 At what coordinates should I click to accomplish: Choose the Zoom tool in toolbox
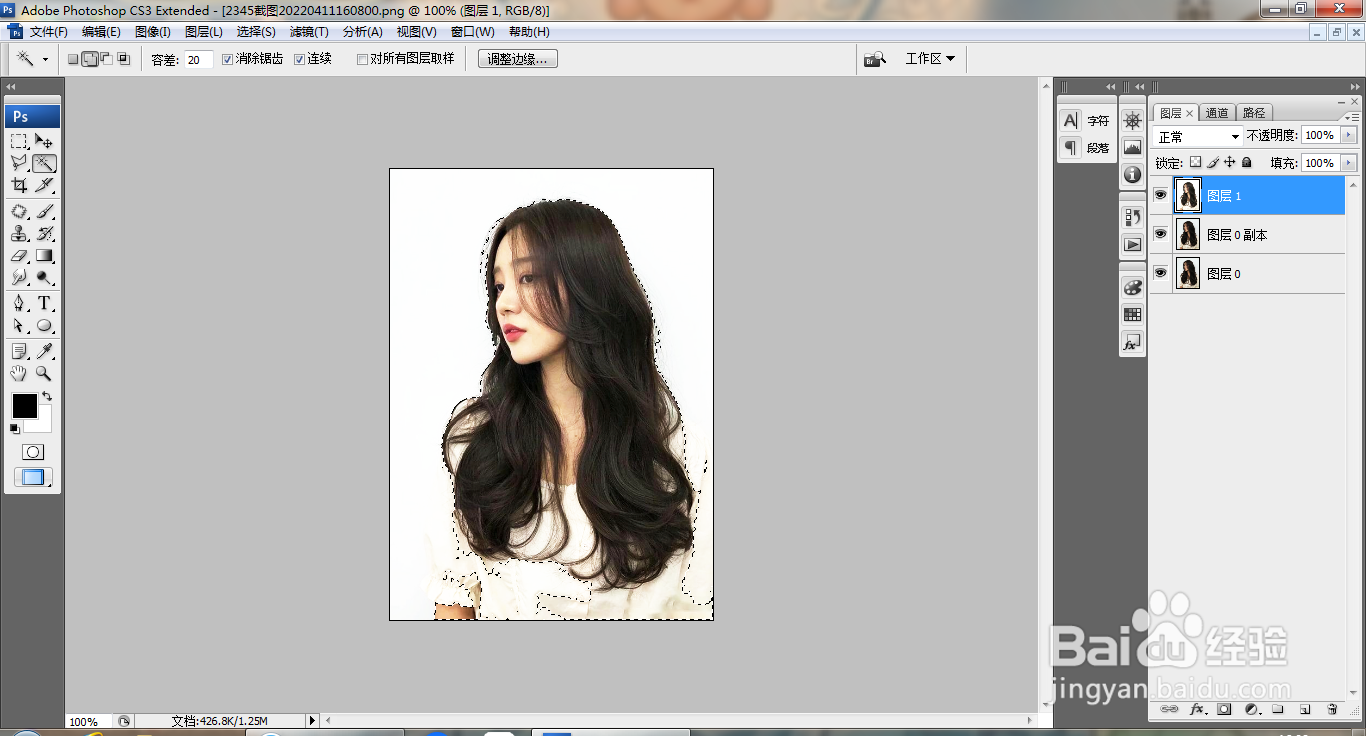pos(45,373)
